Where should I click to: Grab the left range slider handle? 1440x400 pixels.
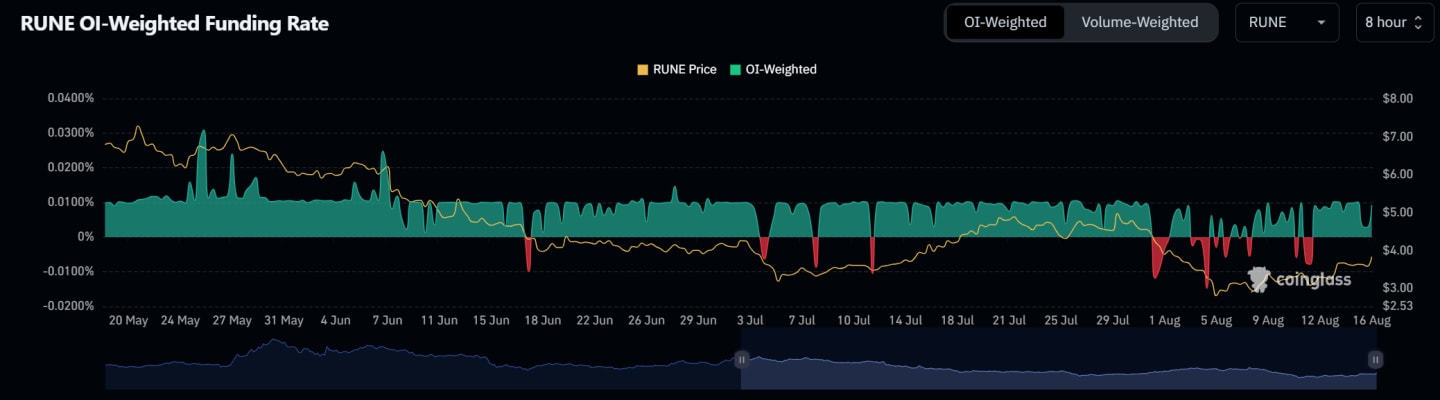(742, 359)
